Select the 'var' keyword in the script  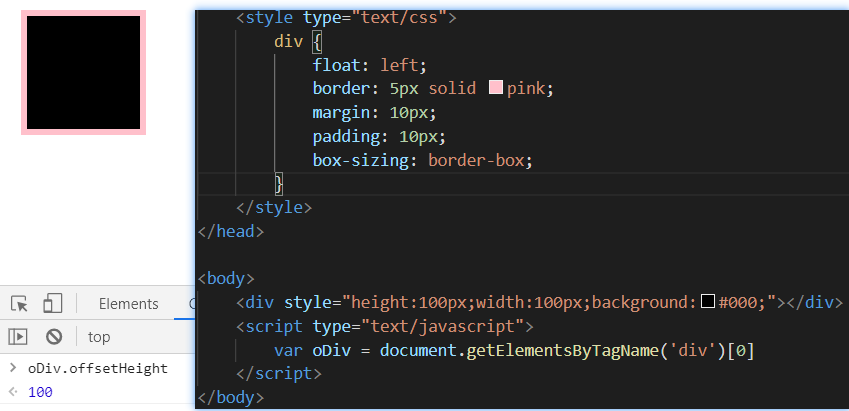[289, 351]
